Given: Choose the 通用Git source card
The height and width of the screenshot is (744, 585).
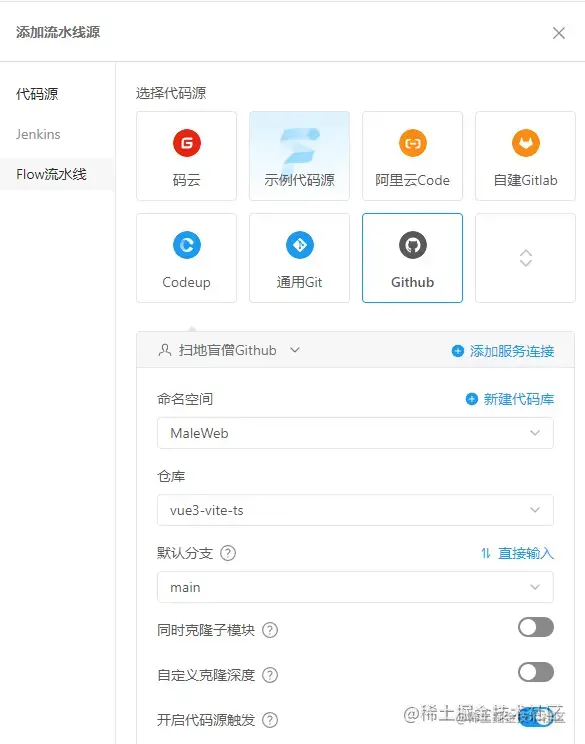Looking at the screenshot, I should coord(299,258).
